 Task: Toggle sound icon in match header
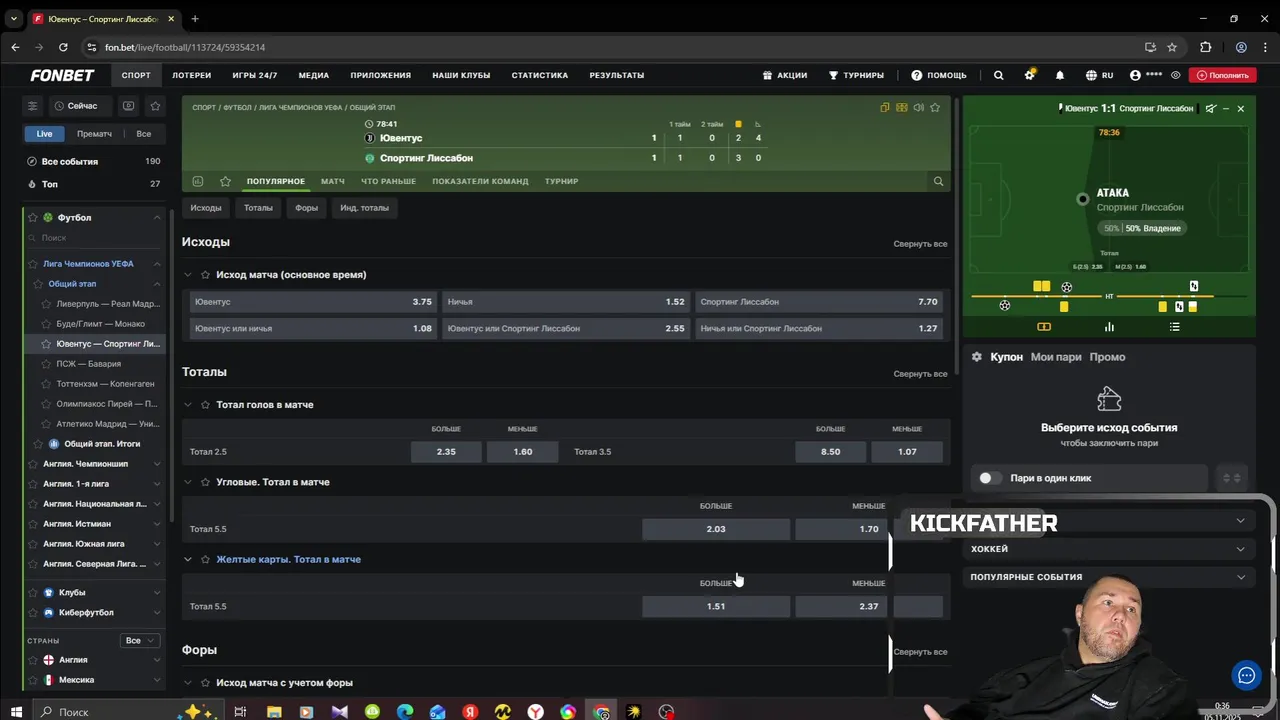click(x=918, y=107)
